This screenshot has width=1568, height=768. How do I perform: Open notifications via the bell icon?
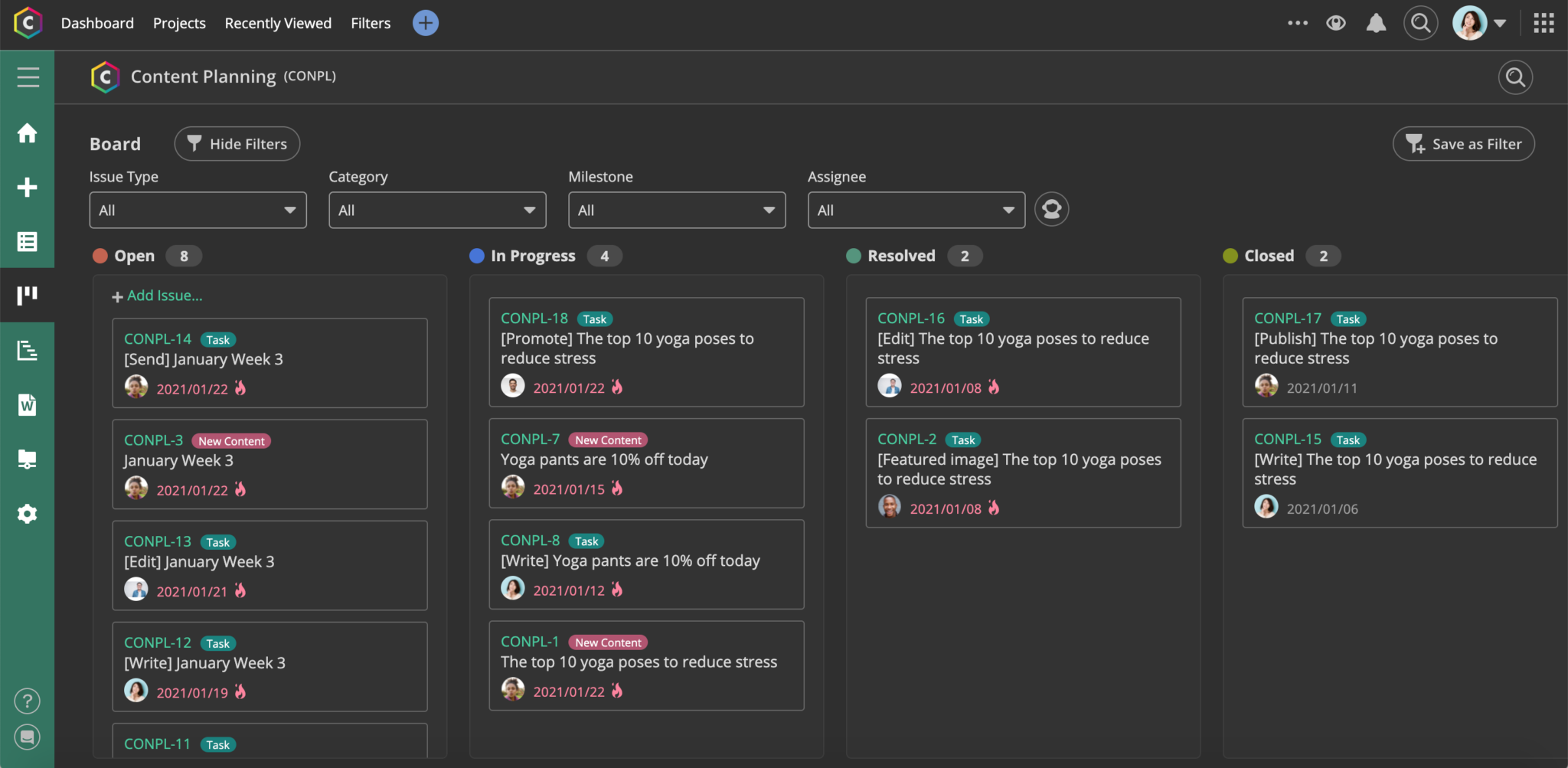pos(1376,22)
